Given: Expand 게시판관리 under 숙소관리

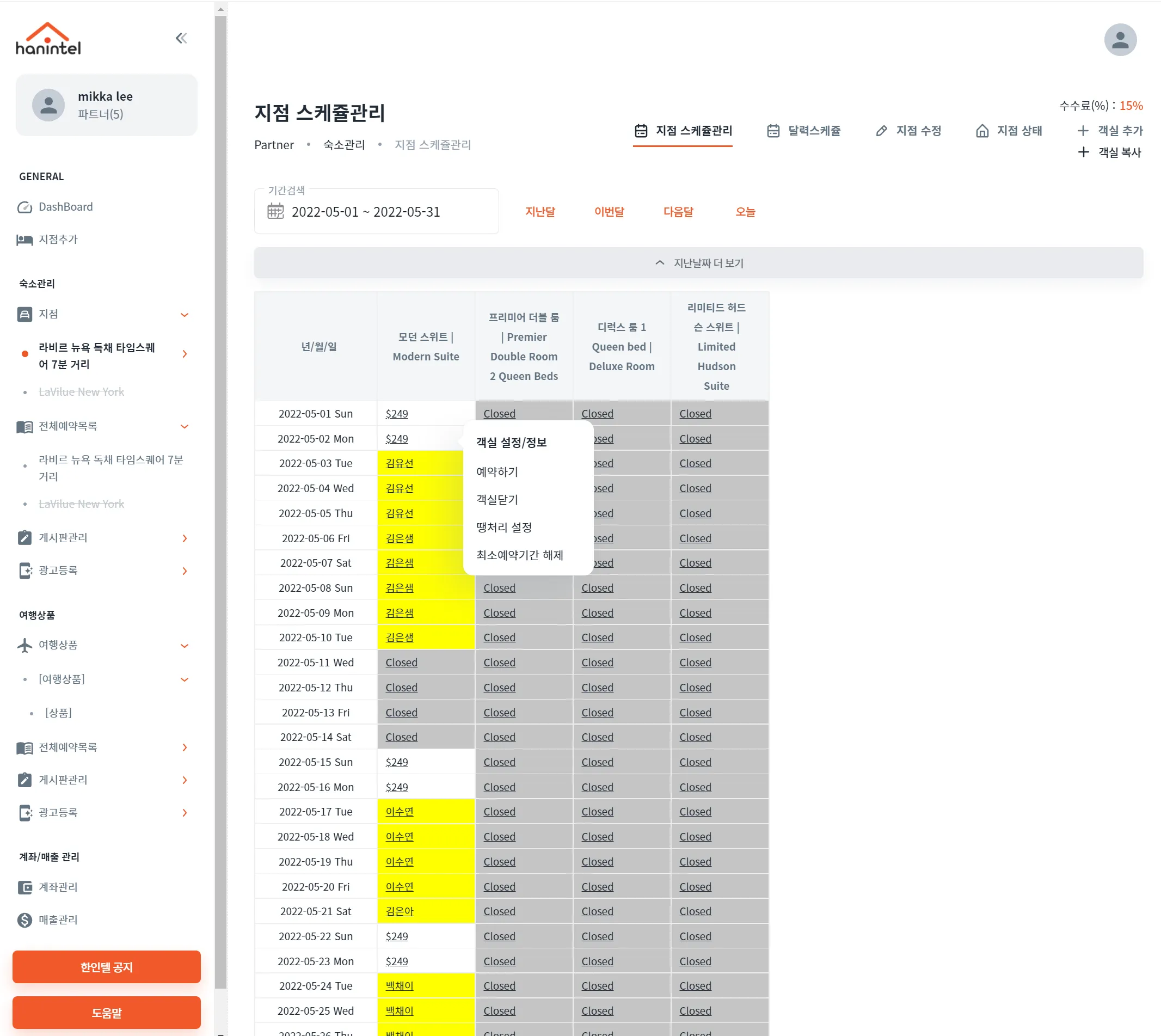Looking at the screenshot, I should click(x=185, y=538).
